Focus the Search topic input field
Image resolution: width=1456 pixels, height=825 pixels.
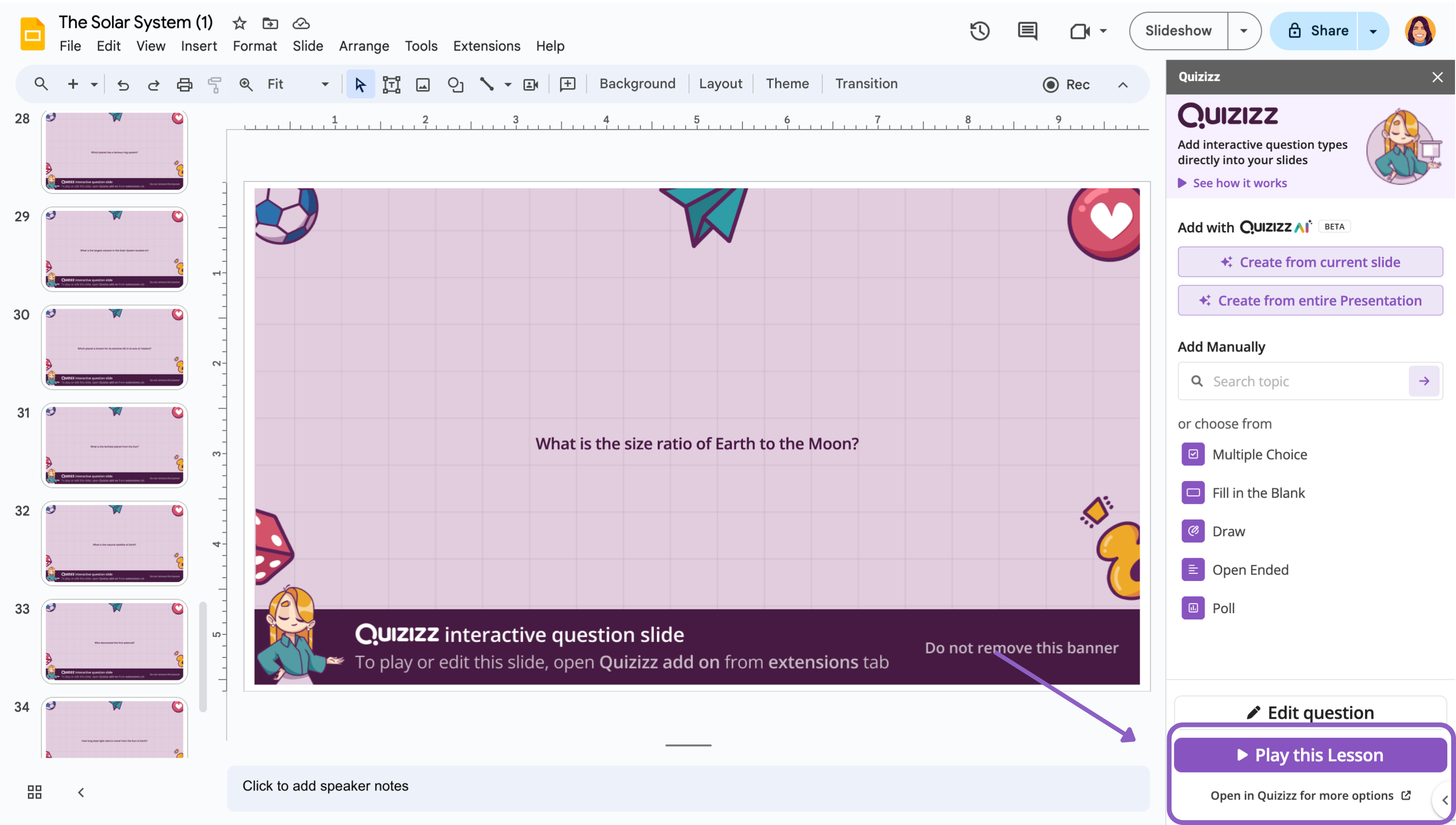(x=1293, y=381)
